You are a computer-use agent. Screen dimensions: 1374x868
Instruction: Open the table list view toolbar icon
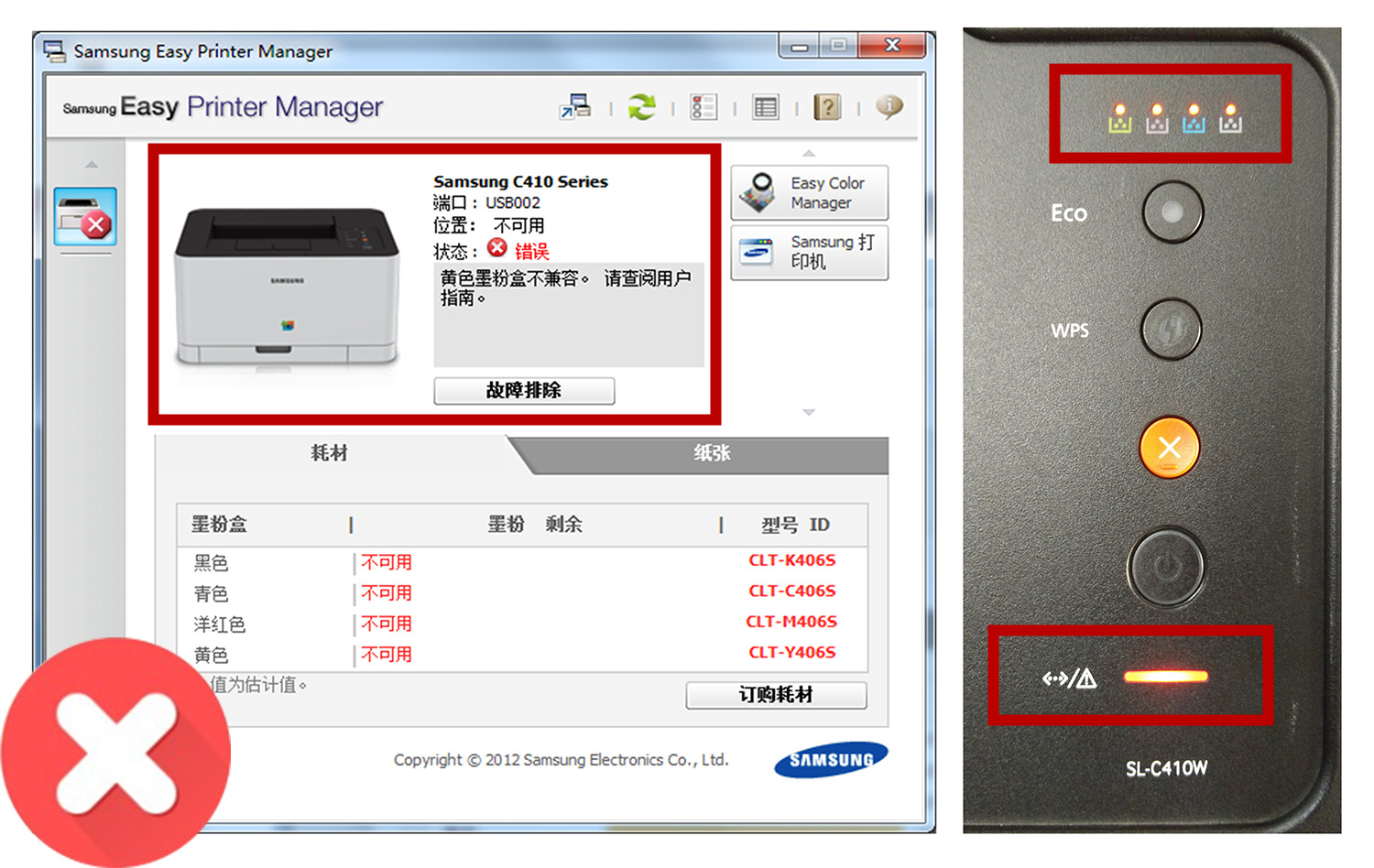click(x=766, y=107)
